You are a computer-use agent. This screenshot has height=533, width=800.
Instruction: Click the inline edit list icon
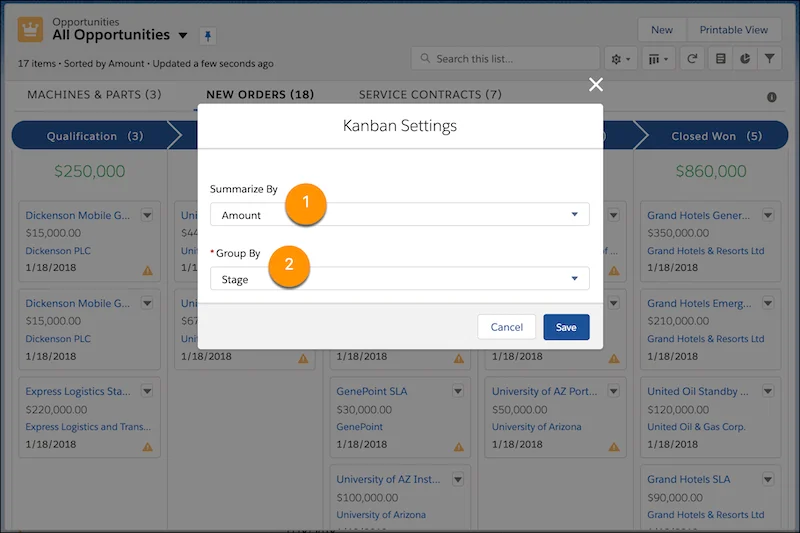click(x=719, y=59)
